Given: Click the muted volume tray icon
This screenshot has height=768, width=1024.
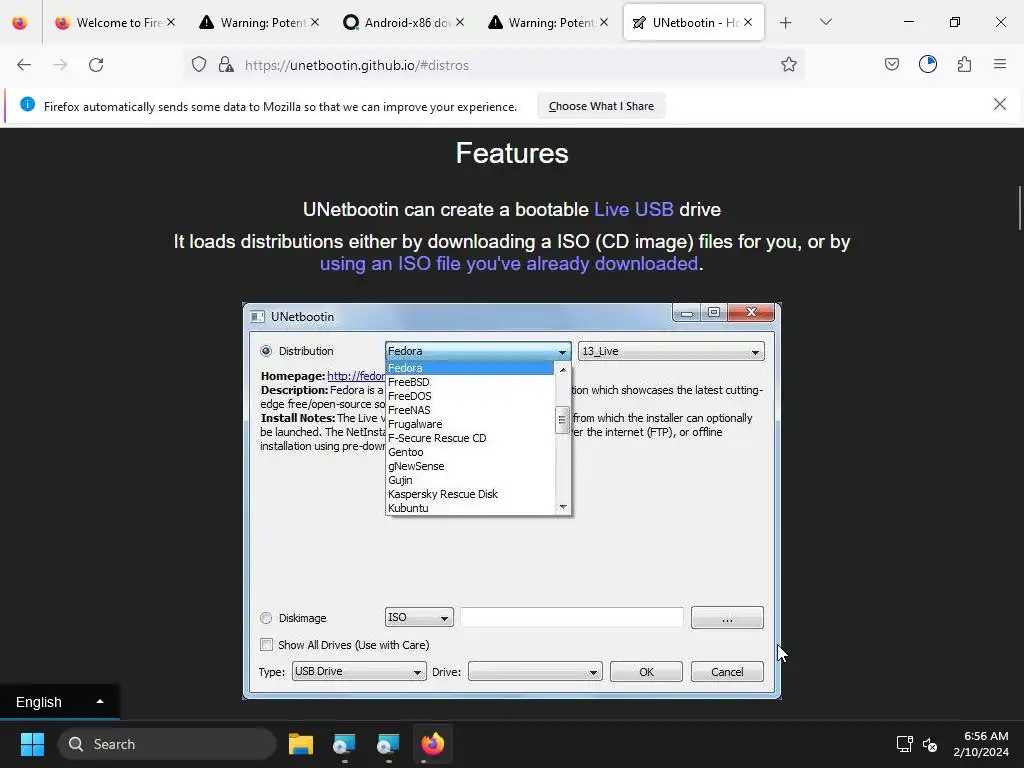Looking at the screenshot, I should (x=930, y=744).
